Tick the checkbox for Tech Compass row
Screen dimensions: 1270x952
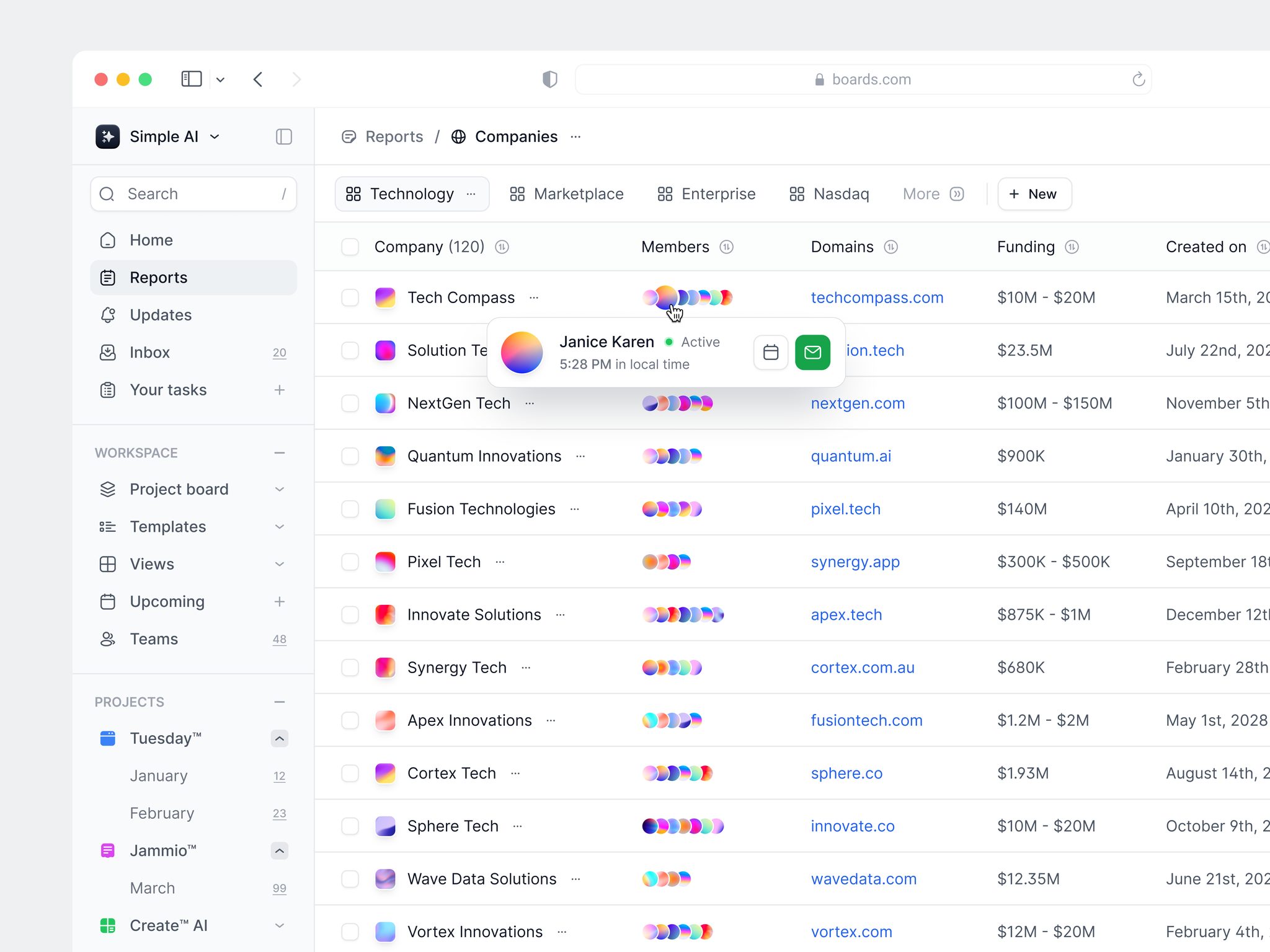pyautogui.click(x=350, y=297)
